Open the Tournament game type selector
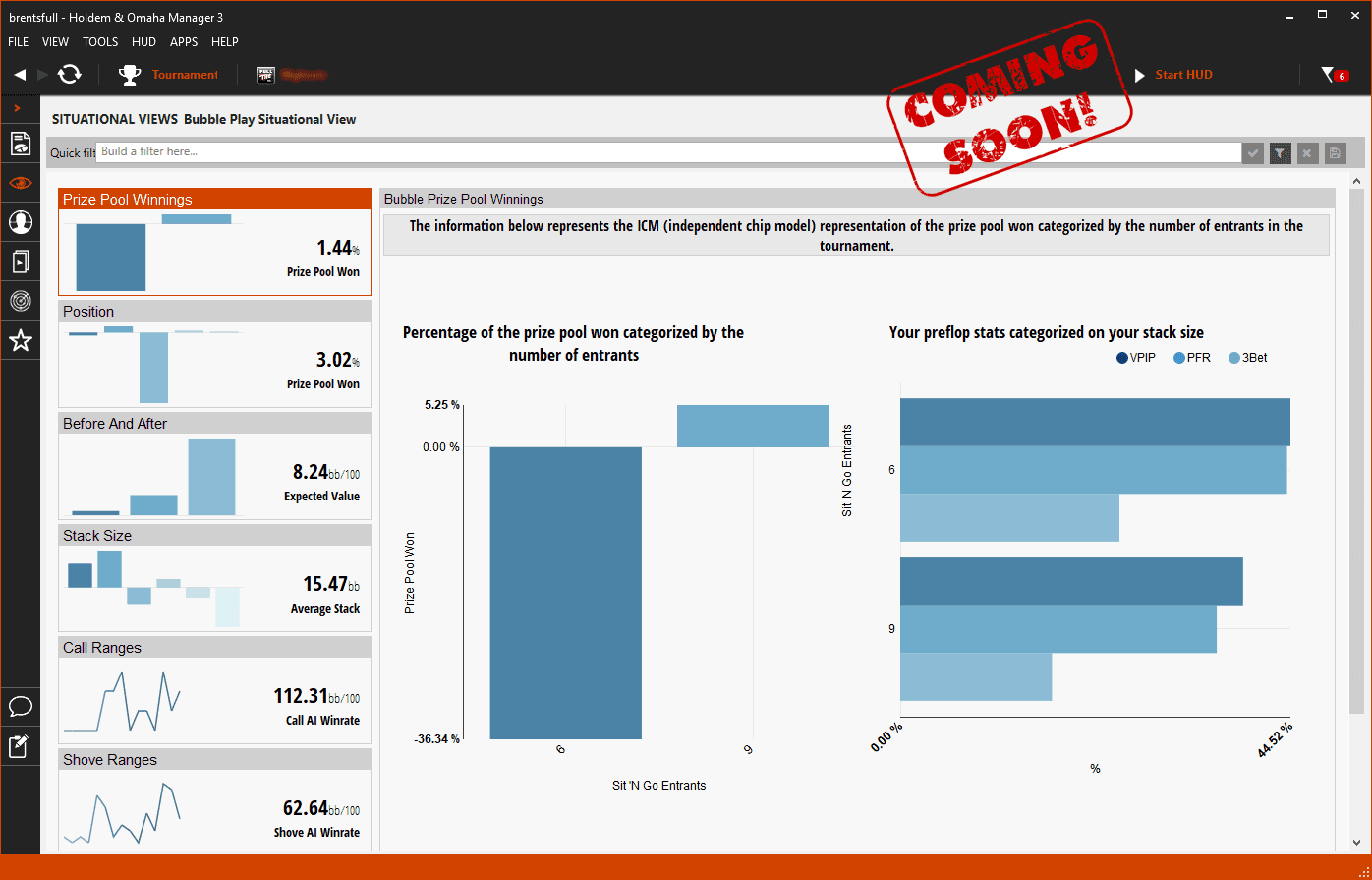The width and height of the screenshot is (1372, 880). pyautogui.click(x=169, y=75)
